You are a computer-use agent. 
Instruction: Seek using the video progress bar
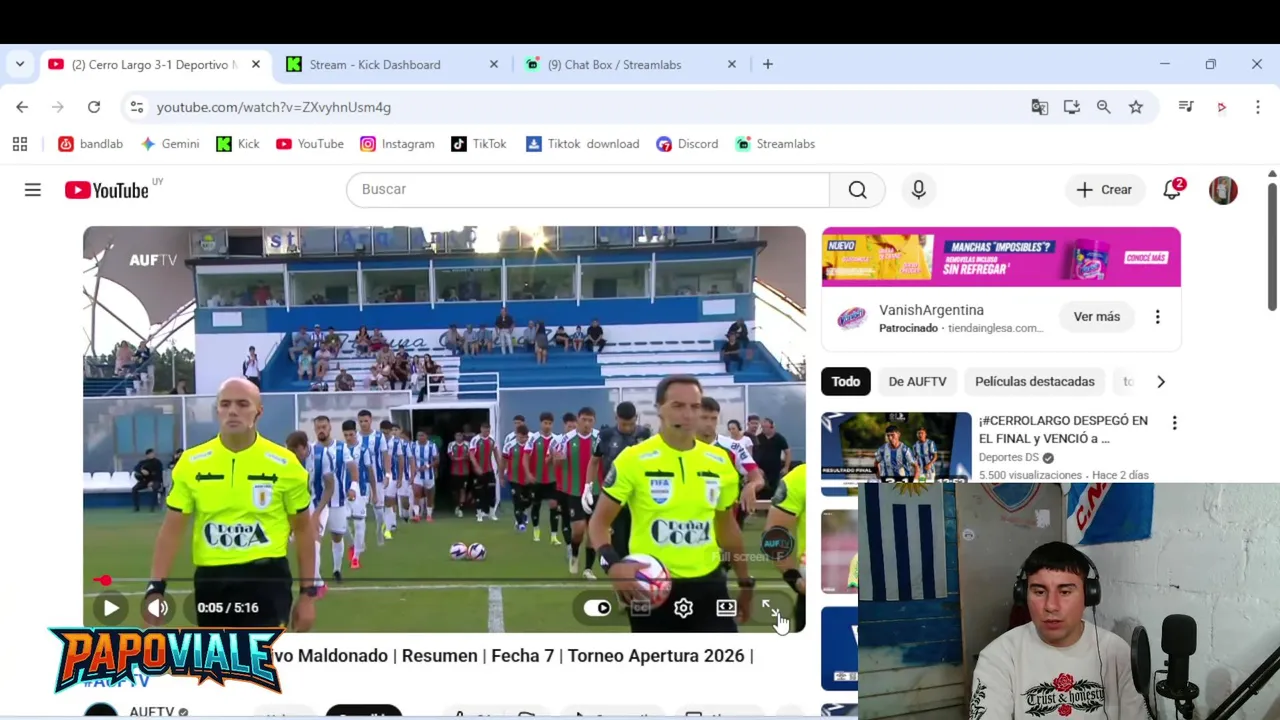tap(444, 581)
